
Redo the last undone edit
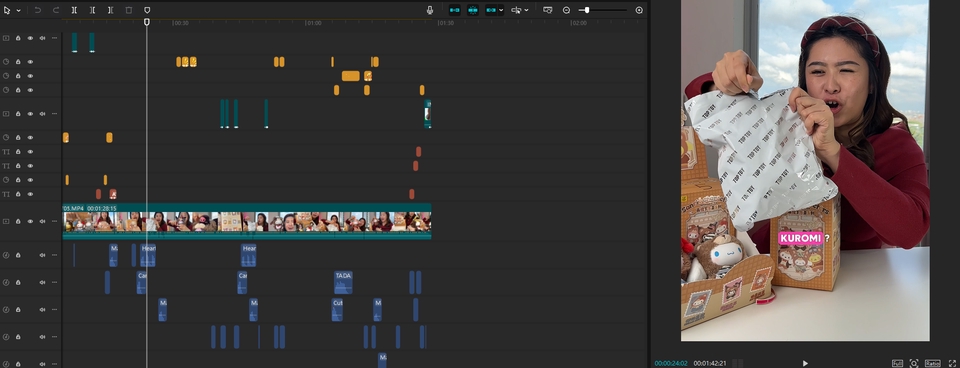[x=56, y=10]
